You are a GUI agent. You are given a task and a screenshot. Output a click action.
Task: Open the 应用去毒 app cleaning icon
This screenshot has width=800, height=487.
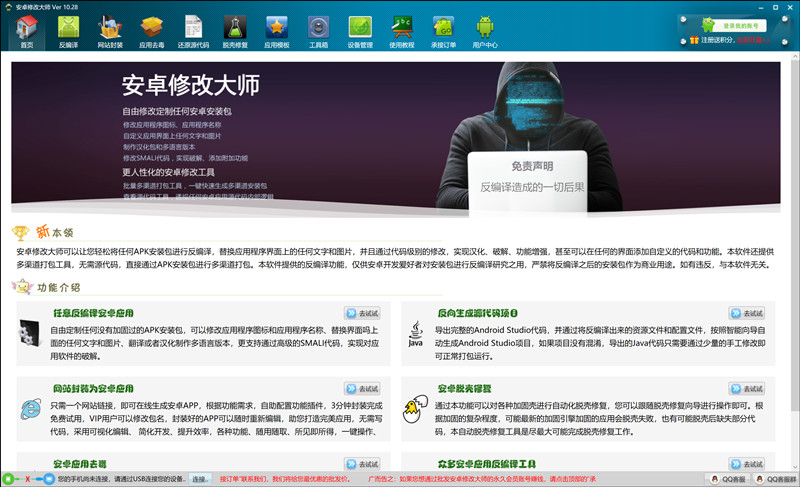click(x=152, y=31)
